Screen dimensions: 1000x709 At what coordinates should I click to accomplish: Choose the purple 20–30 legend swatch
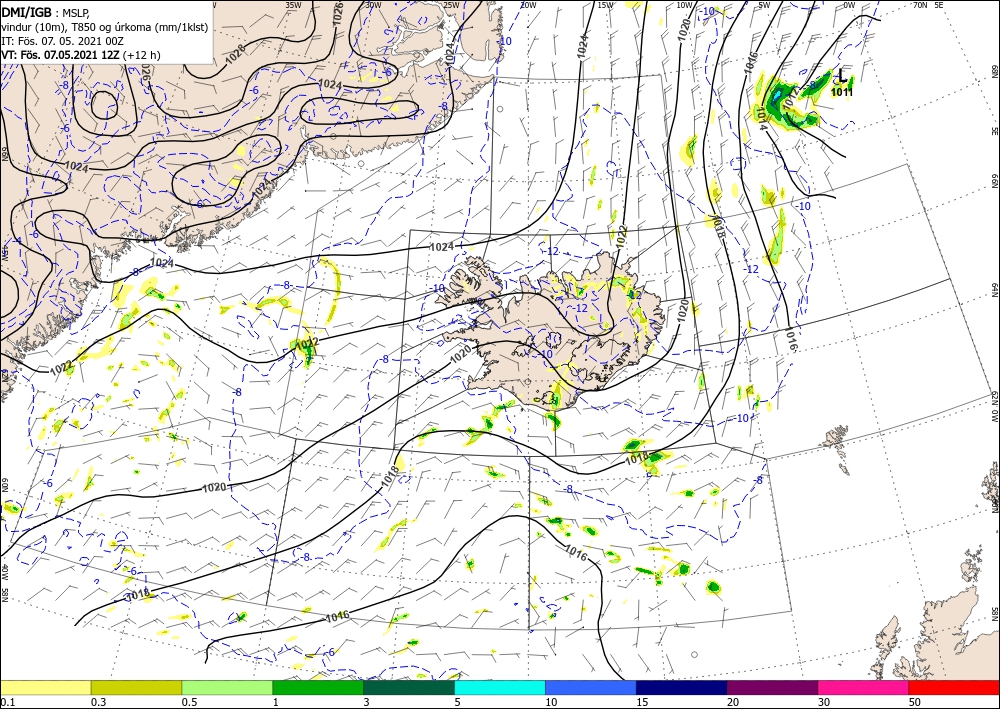[x=772, y=687]
